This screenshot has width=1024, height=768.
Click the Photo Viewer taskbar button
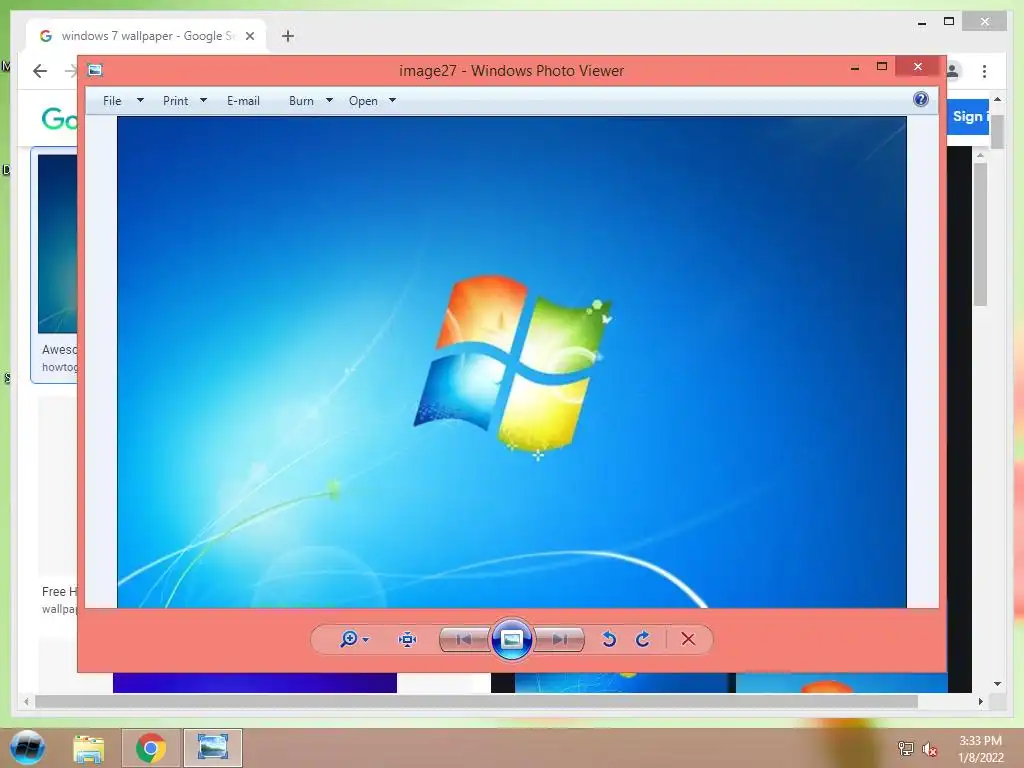[213, 748]
